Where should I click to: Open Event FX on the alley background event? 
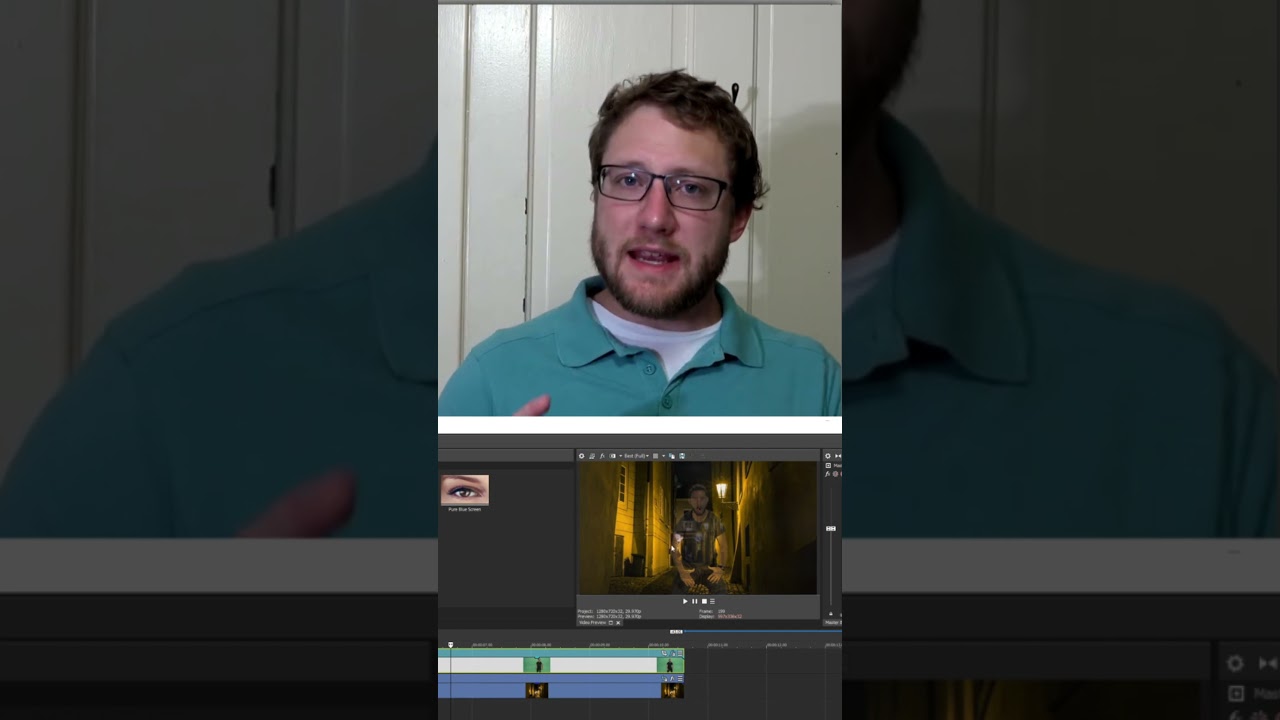672,678
